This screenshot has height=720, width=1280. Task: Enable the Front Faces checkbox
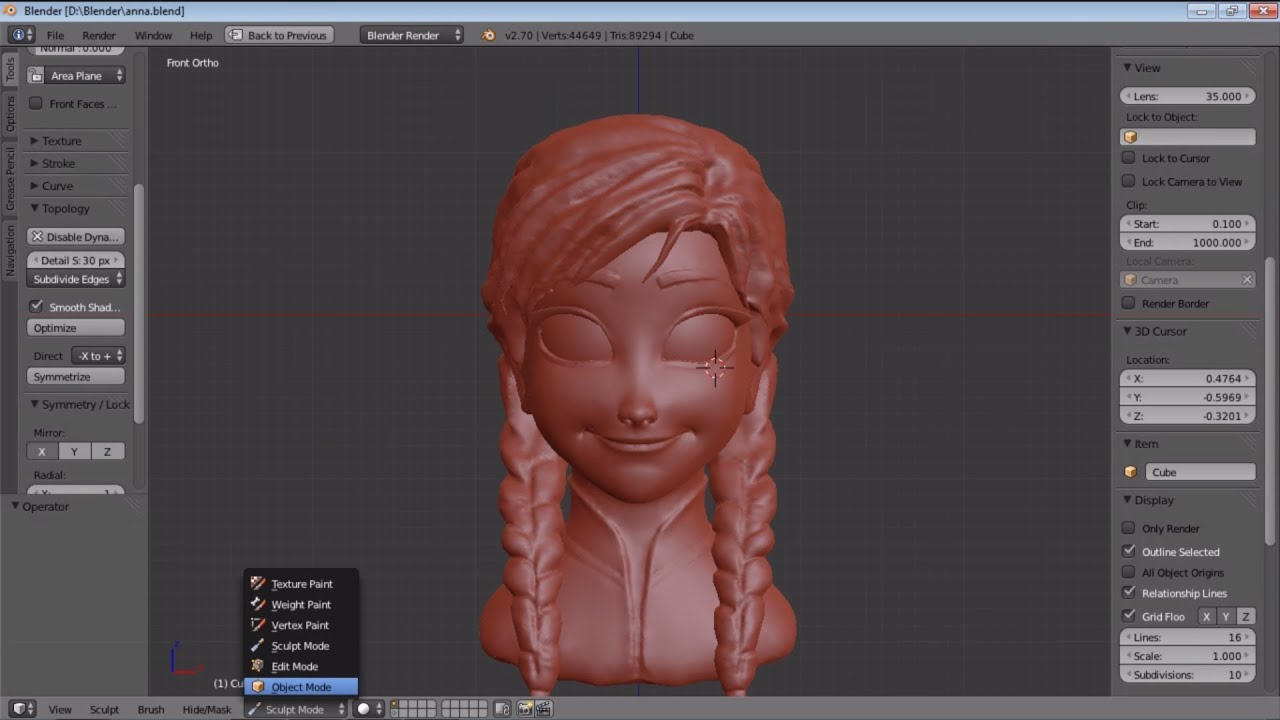36,103
